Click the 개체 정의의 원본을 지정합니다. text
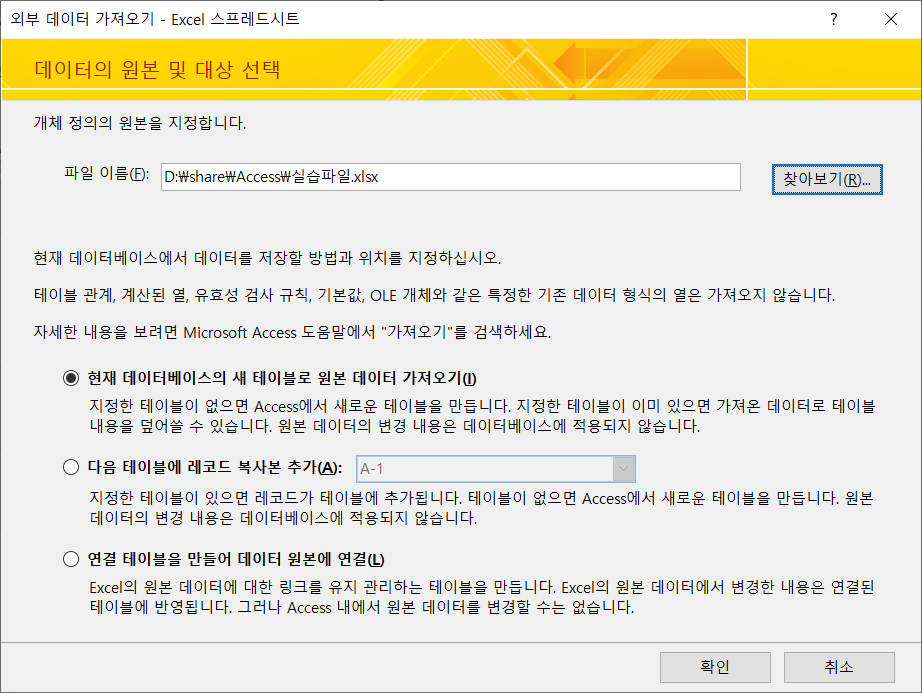 140,123
